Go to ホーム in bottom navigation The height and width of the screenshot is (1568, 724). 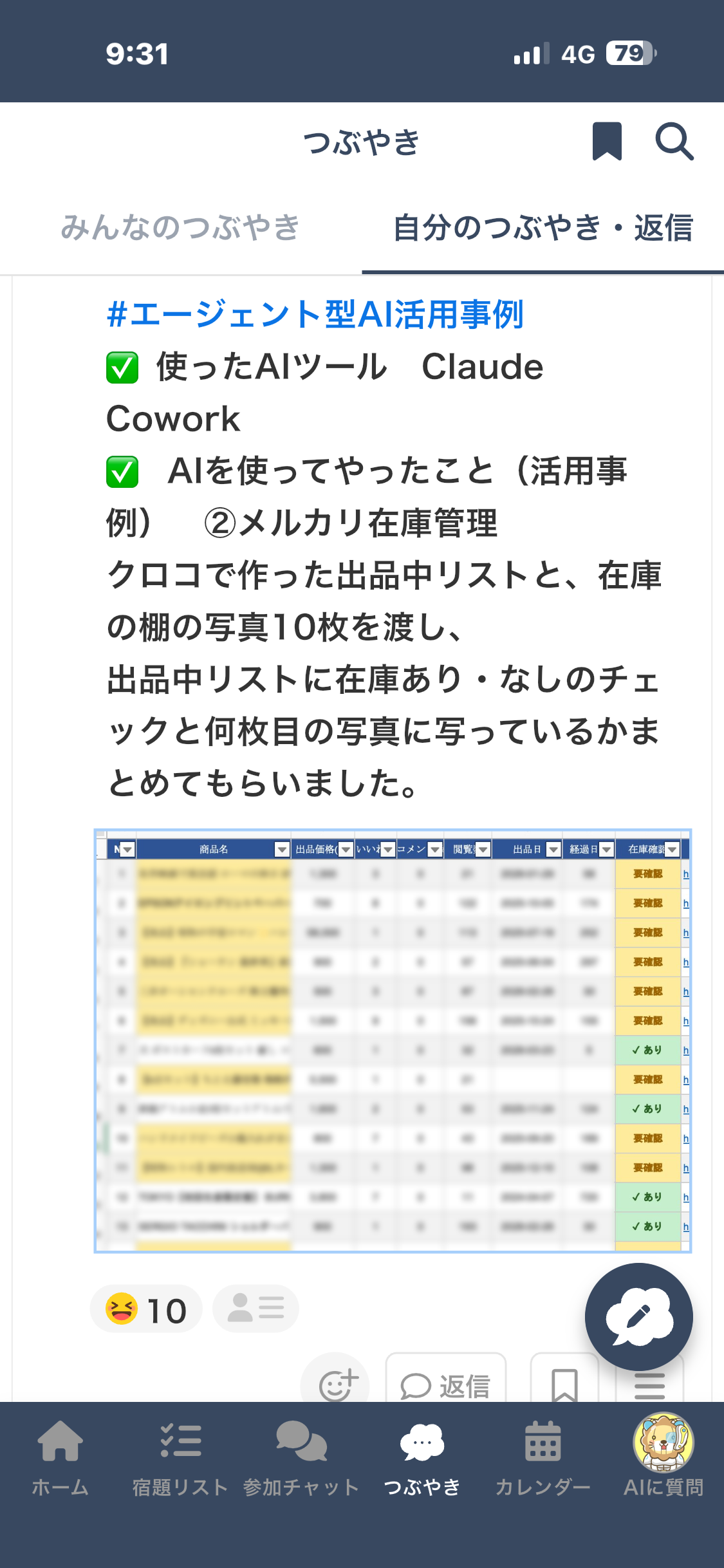click(60, 1458)
